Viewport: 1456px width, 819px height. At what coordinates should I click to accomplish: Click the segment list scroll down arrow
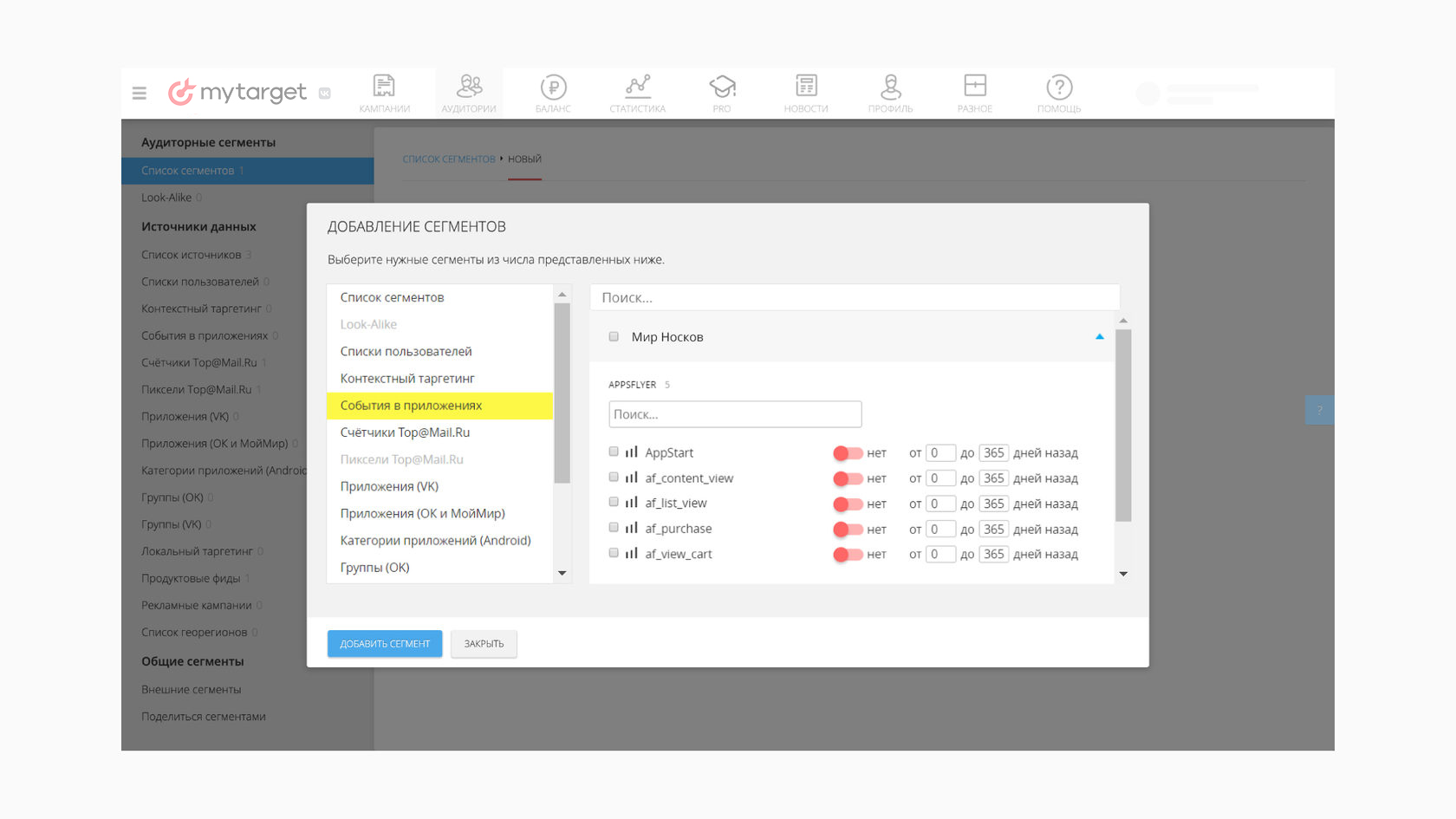click(x=562, y=573)
